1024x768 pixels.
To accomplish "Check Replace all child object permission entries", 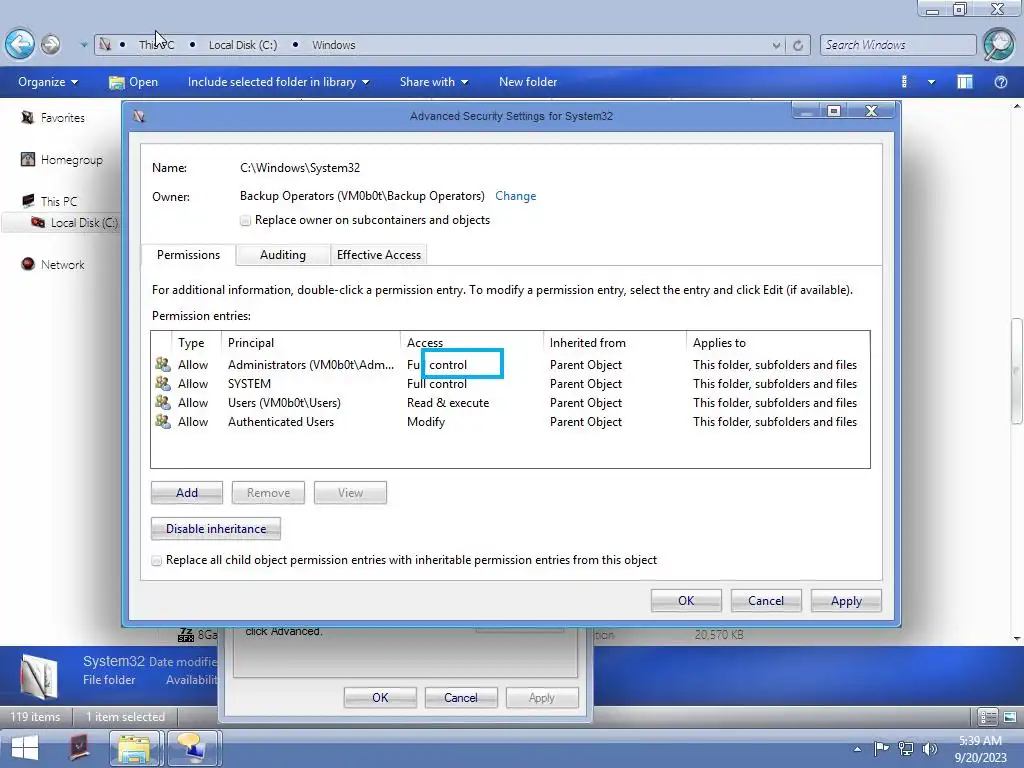I will pyautogui.click(x=157, y=560).
